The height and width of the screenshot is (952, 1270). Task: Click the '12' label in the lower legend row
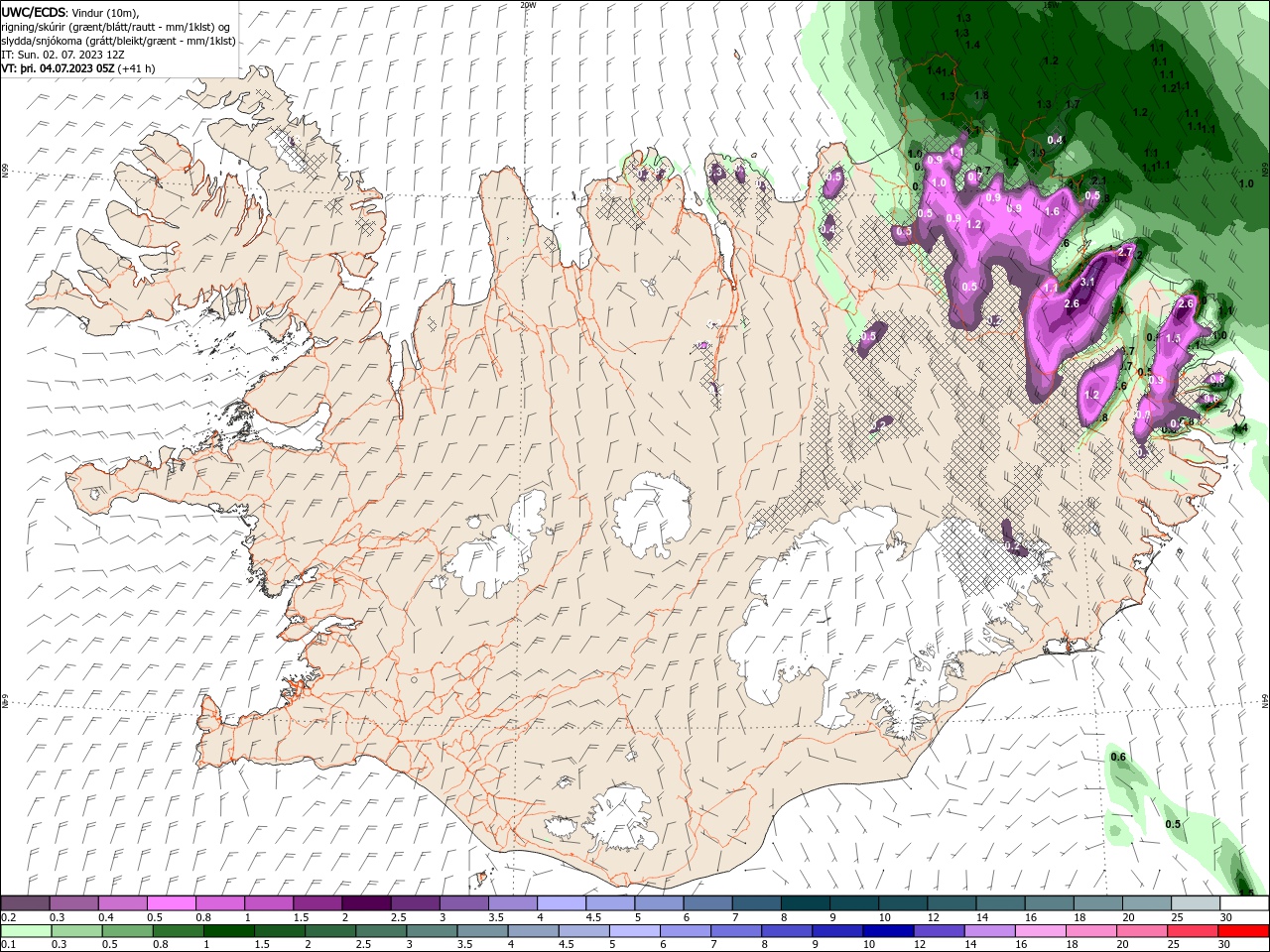tap(920, 945)
